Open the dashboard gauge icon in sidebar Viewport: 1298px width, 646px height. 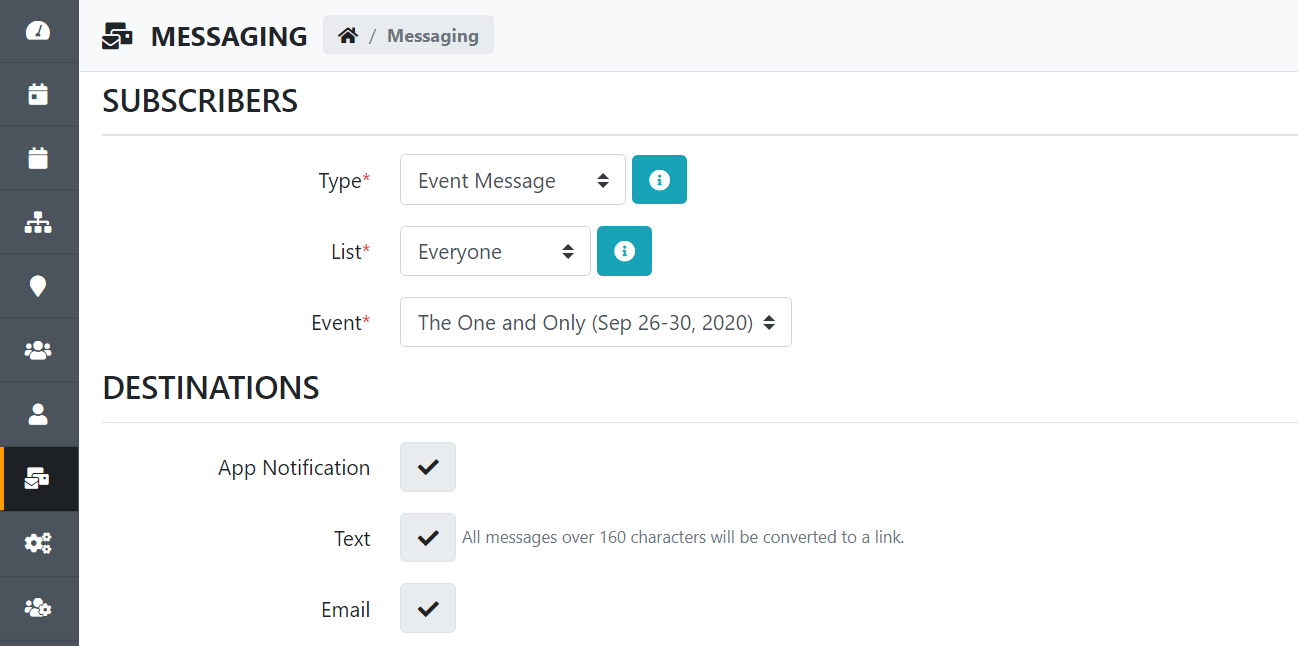click(38, 31)
